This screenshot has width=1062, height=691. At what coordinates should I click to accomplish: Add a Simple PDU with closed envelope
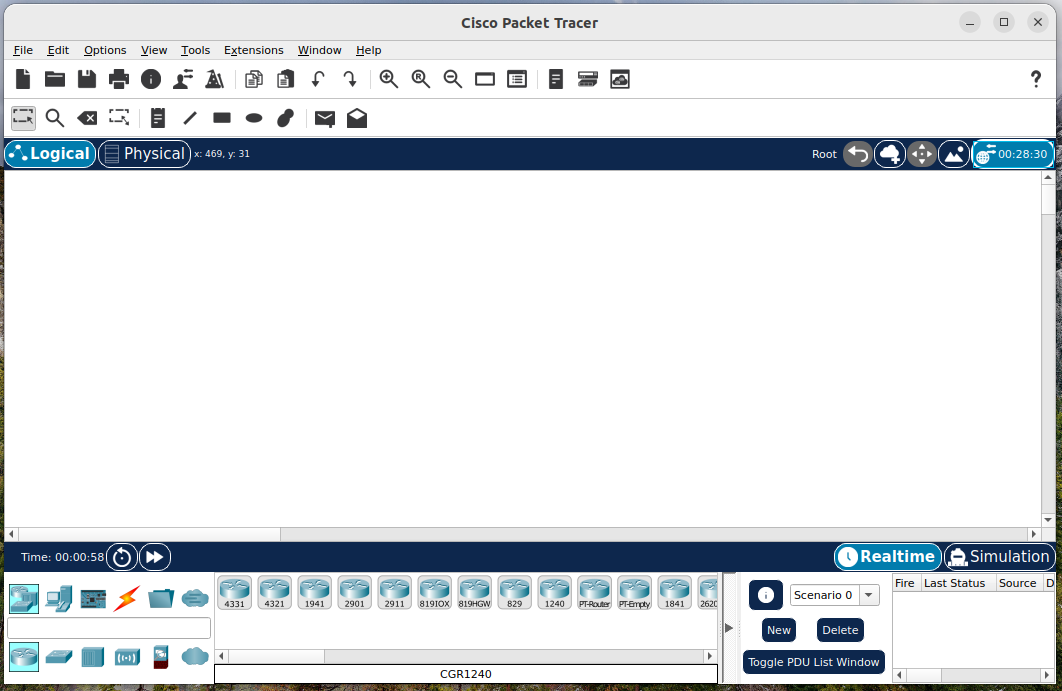pyautogui.click(x=325, y=119)
